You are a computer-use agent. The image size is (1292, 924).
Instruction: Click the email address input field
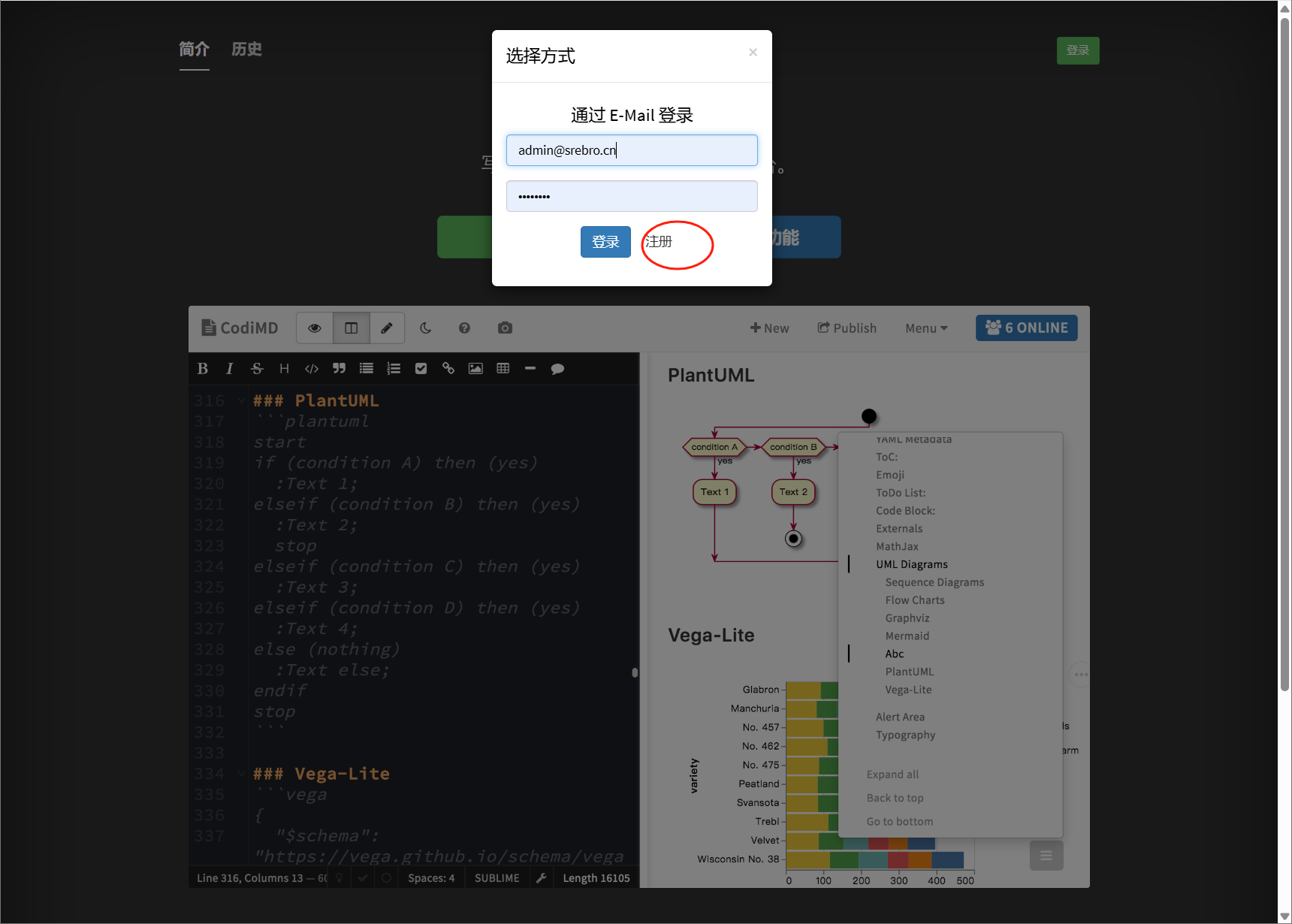(x=632, y=150)
